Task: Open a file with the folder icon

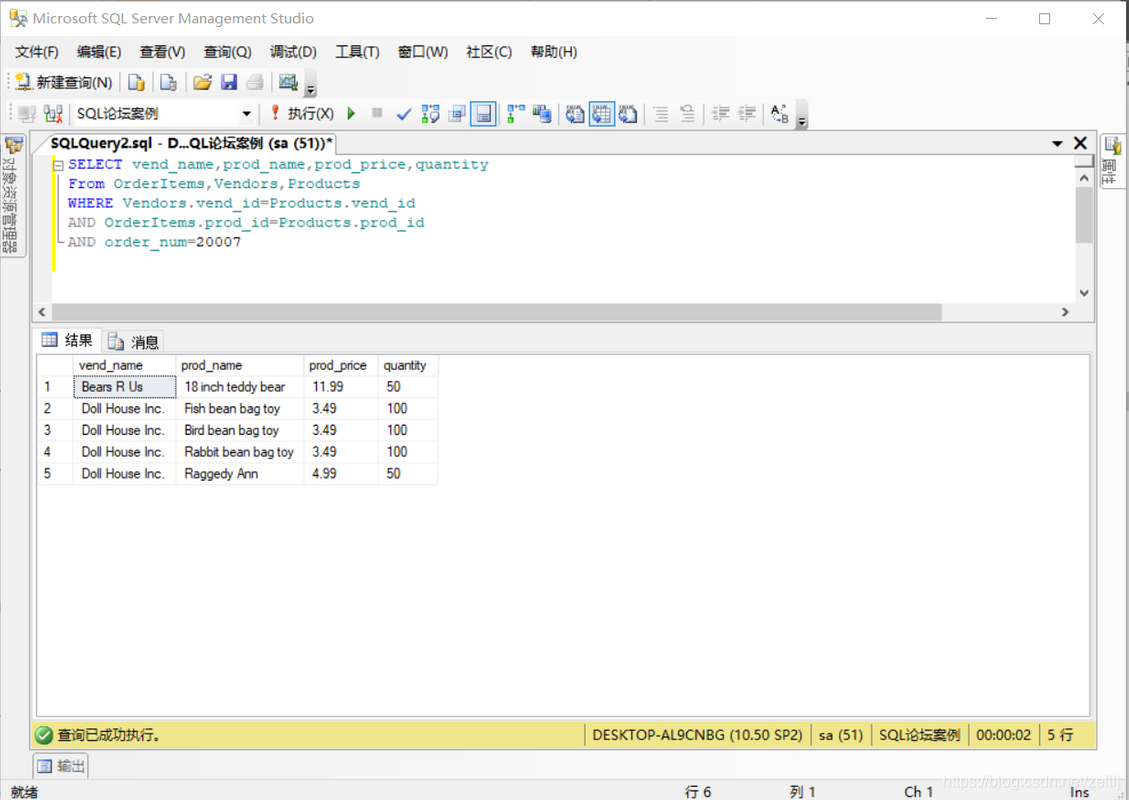Action: 202,82
